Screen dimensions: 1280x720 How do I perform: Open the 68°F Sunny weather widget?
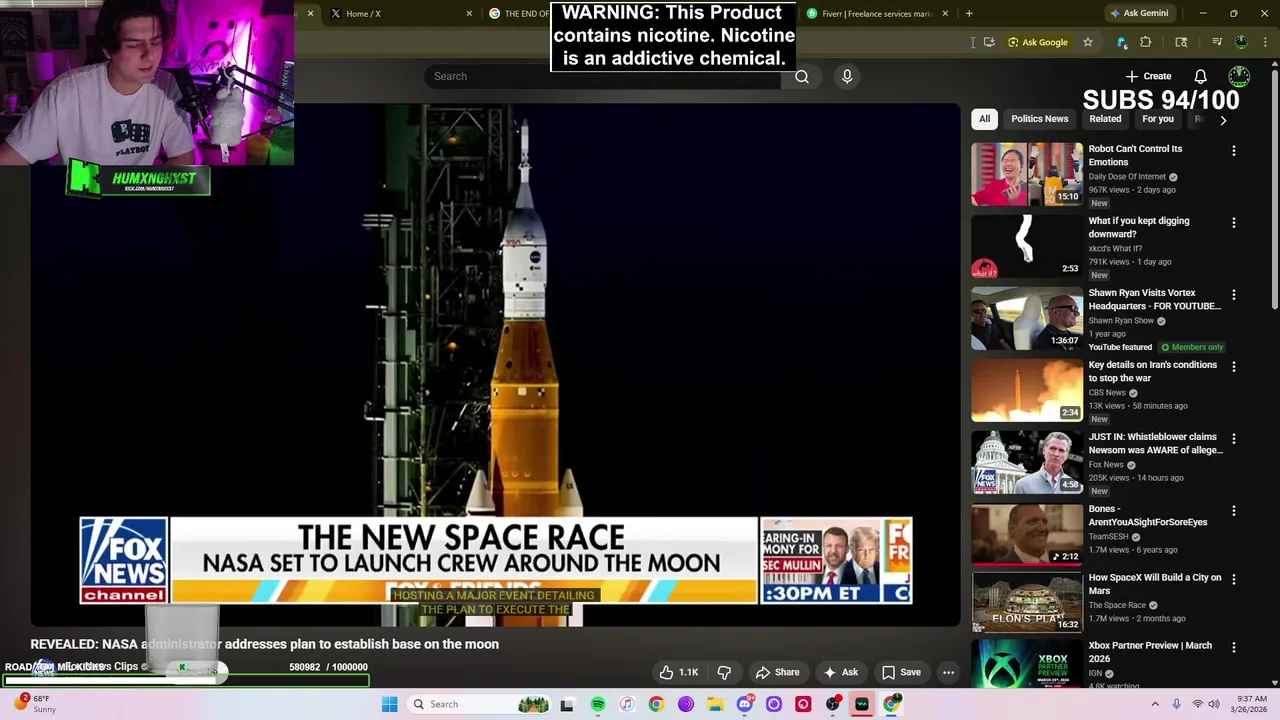33,704
